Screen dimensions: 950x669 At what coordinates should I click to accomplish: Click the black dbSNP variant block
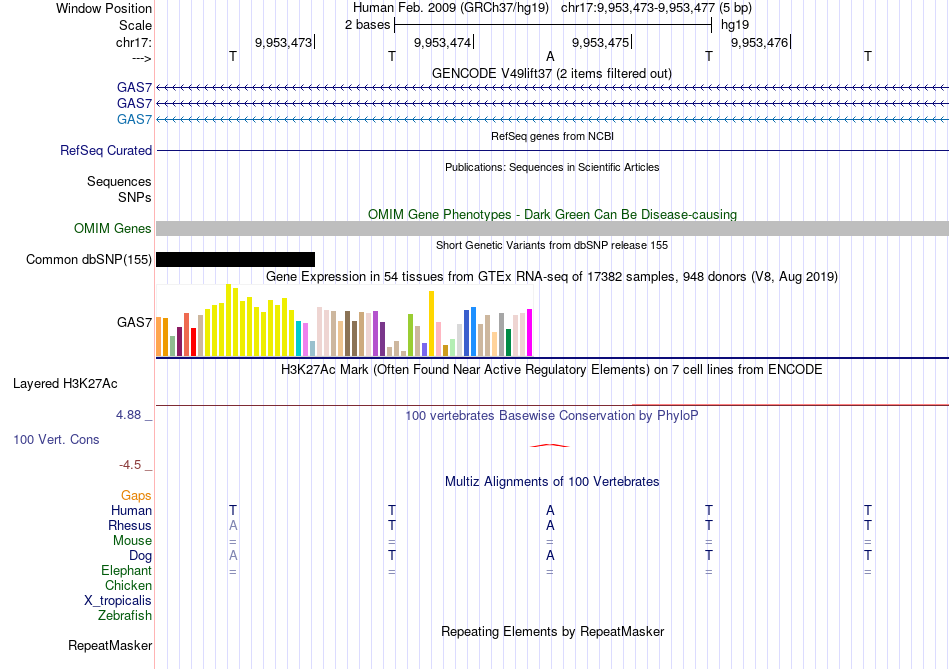(x=235, y=259)
